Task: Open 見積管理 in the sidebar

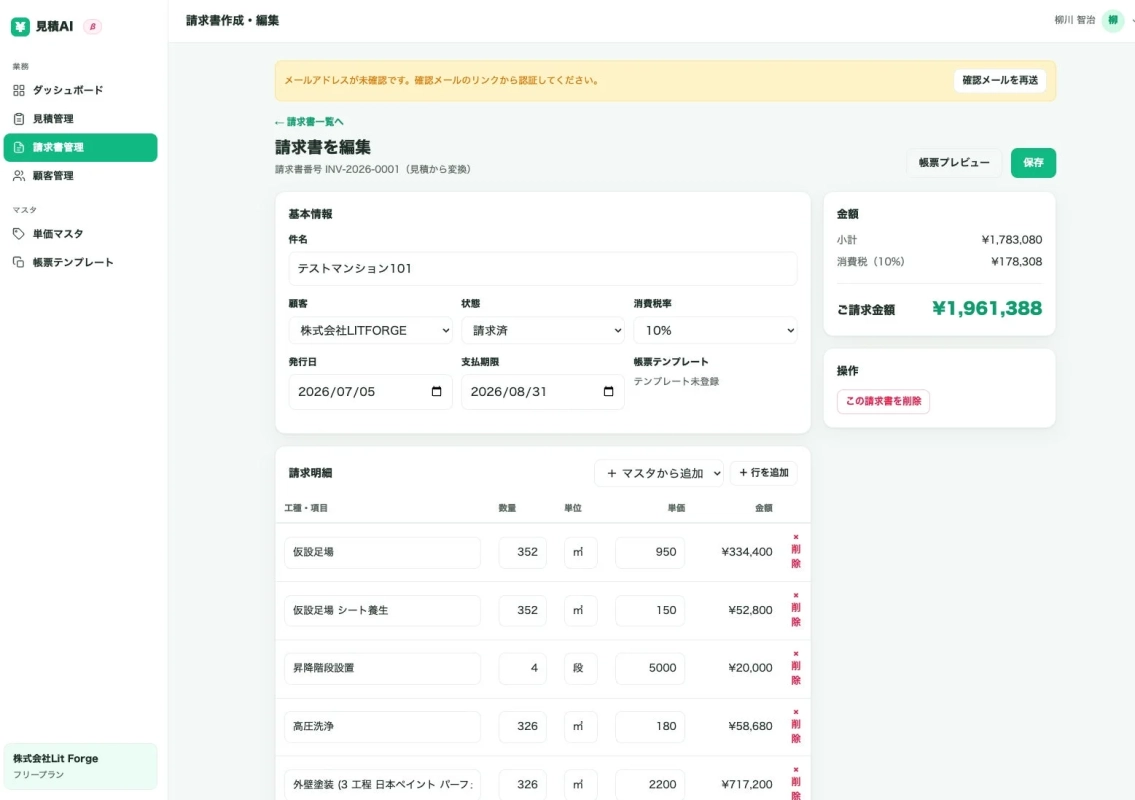Action: tap(80, 119)
